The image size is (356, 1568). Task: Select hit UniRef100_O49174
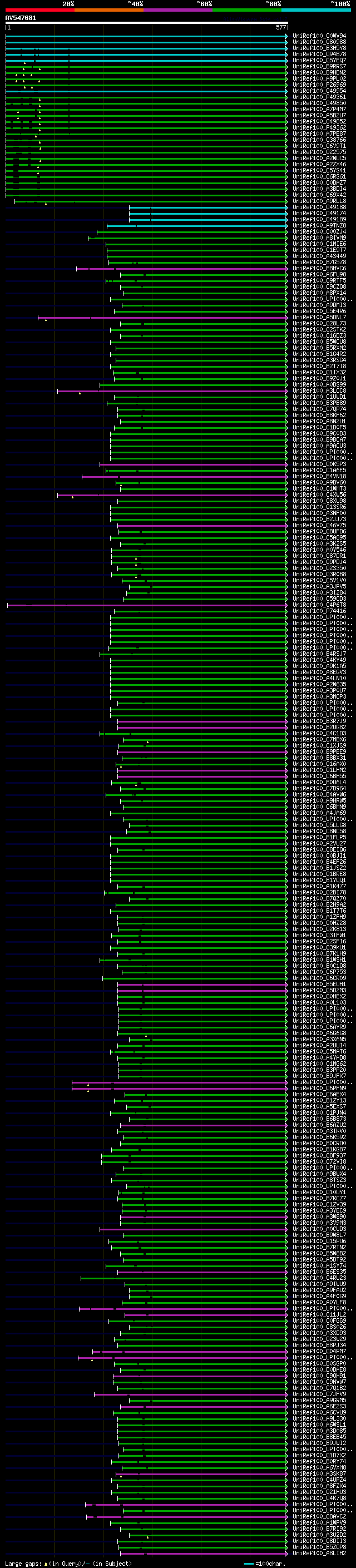click(x=319, y=213)
